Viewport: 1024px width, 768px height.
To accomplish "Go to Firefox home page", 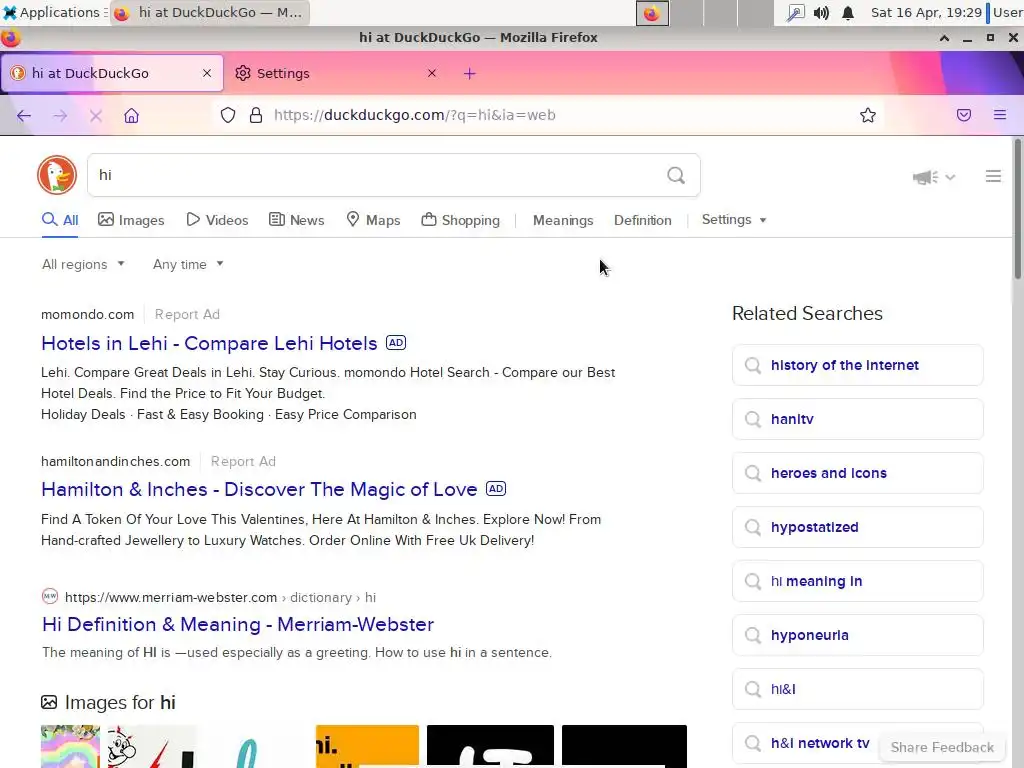I will [131, 116].
